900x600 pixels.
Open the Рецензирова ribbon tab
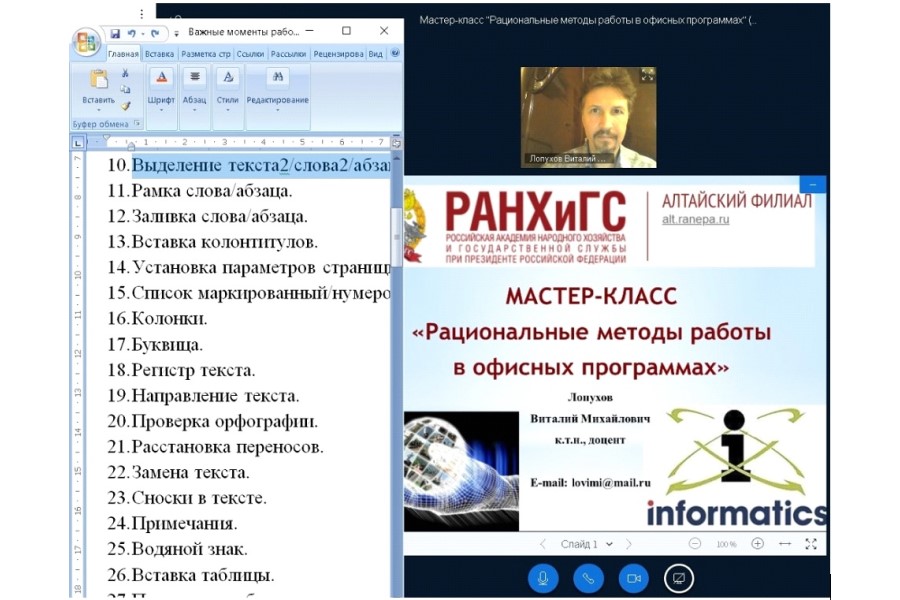pos(338,54)
